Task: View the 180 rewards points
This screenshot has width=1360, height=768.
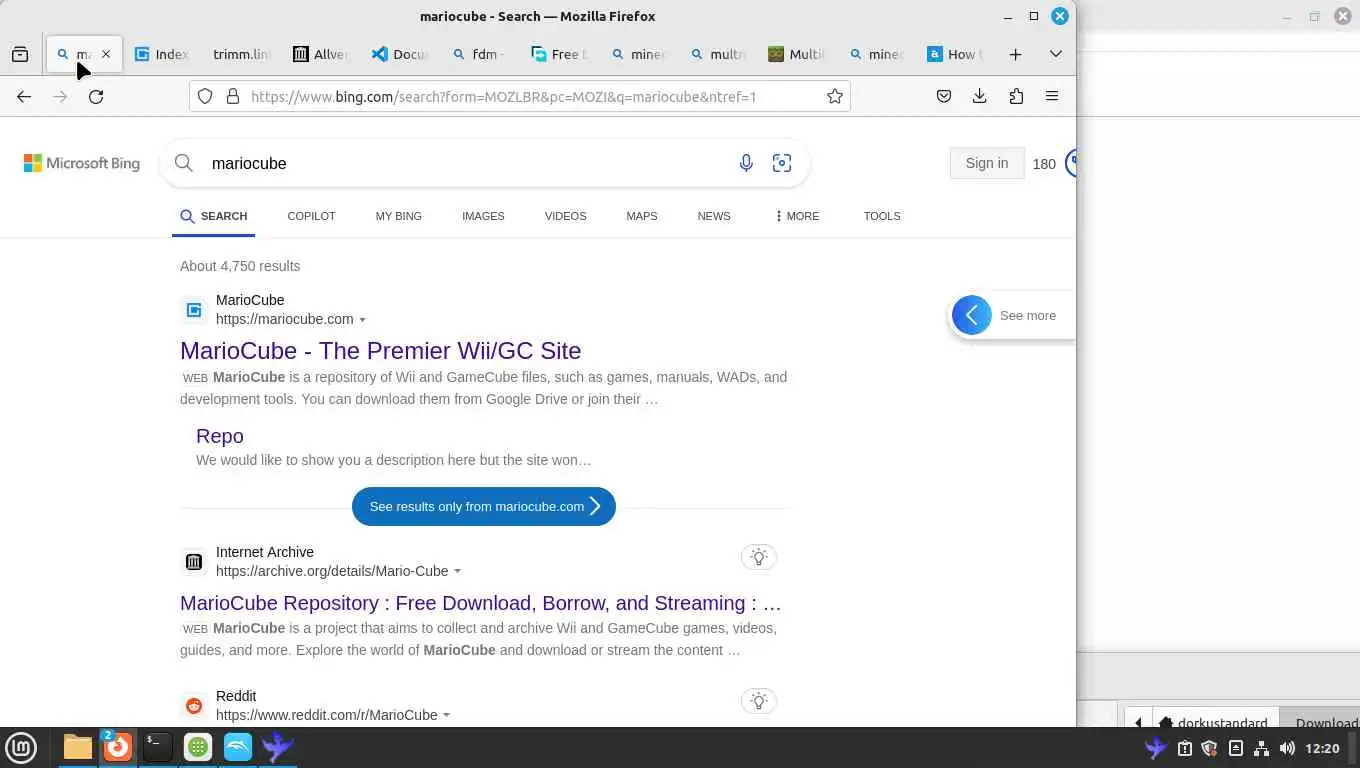Action: tap(1044, 164)
